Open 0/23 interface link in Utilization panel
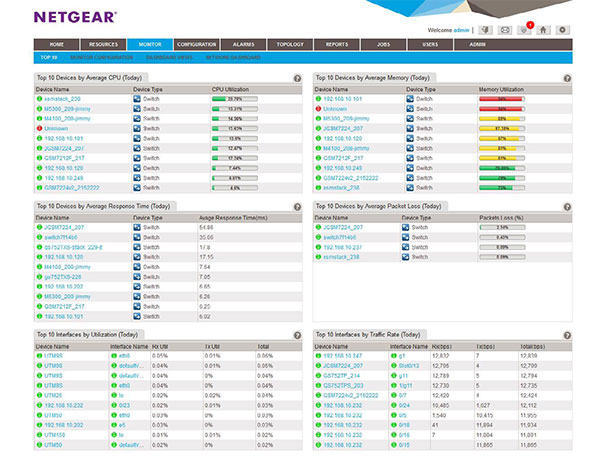Viewport: 600px width, 461px height. 124,406
